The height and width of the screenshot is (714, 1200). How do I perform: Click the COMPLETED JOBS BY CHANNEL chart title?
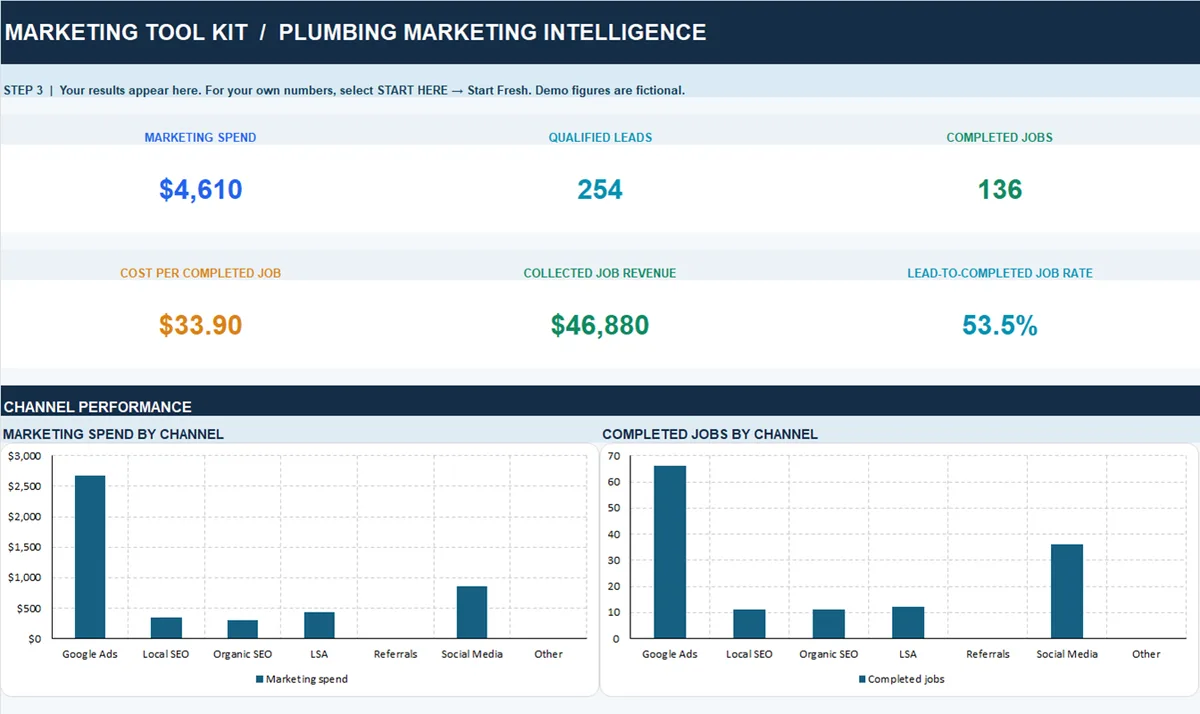(710, 434)
